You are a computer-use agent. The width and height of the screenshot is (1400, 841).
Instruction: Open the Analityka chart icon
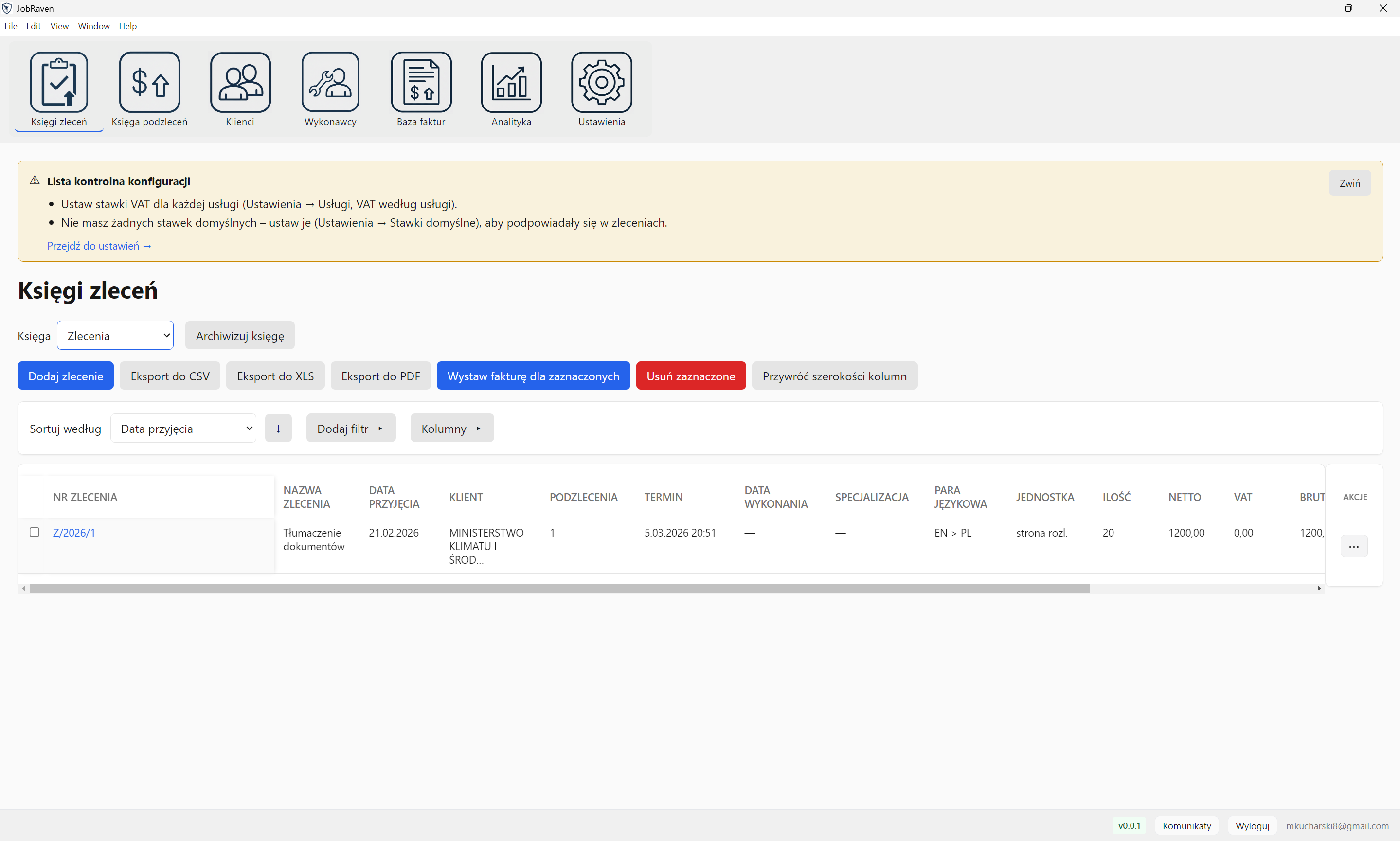click(511, 82)
